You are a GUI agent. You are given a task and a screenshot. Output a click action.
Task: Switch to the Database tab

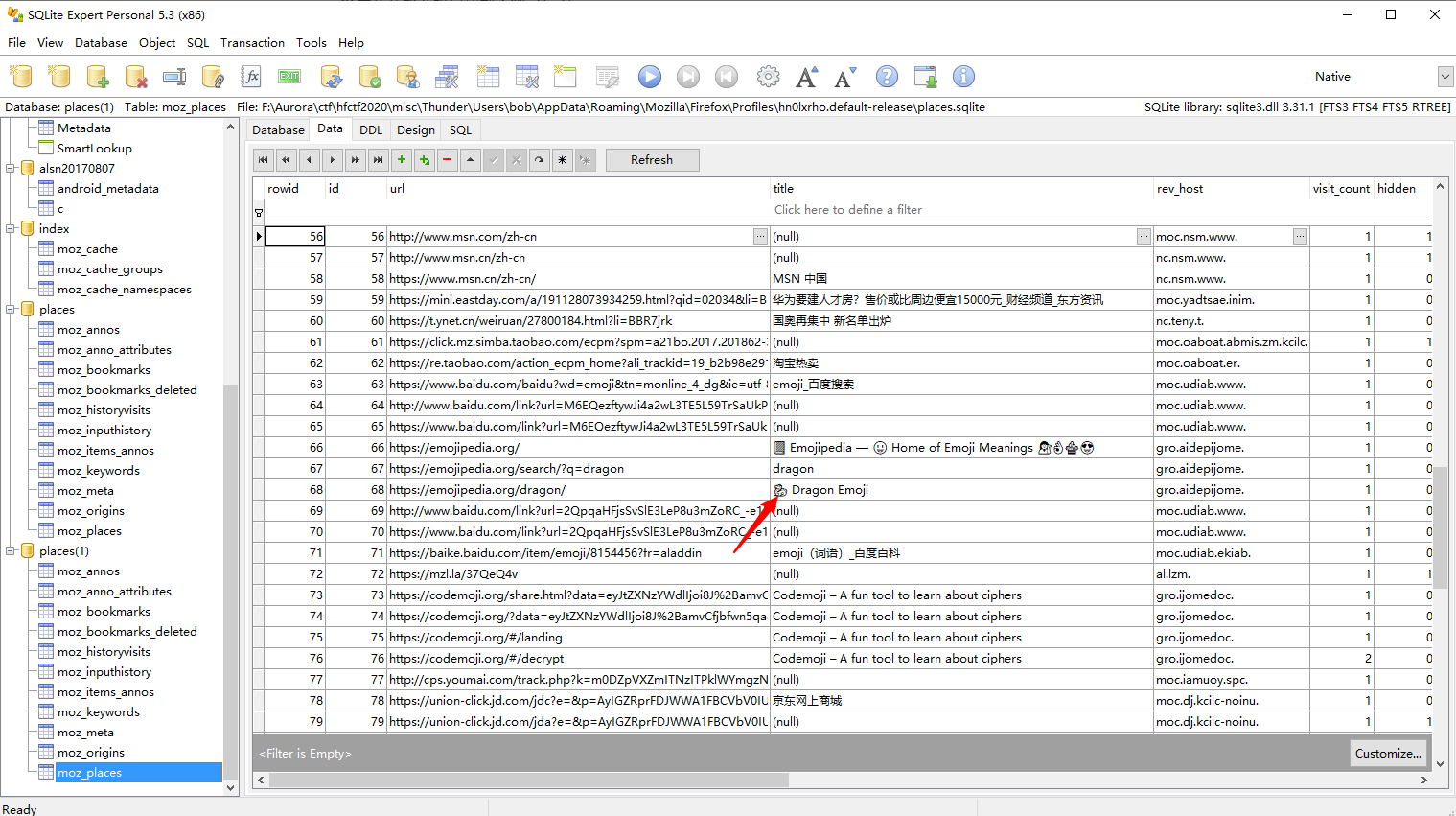coord(279,130)
